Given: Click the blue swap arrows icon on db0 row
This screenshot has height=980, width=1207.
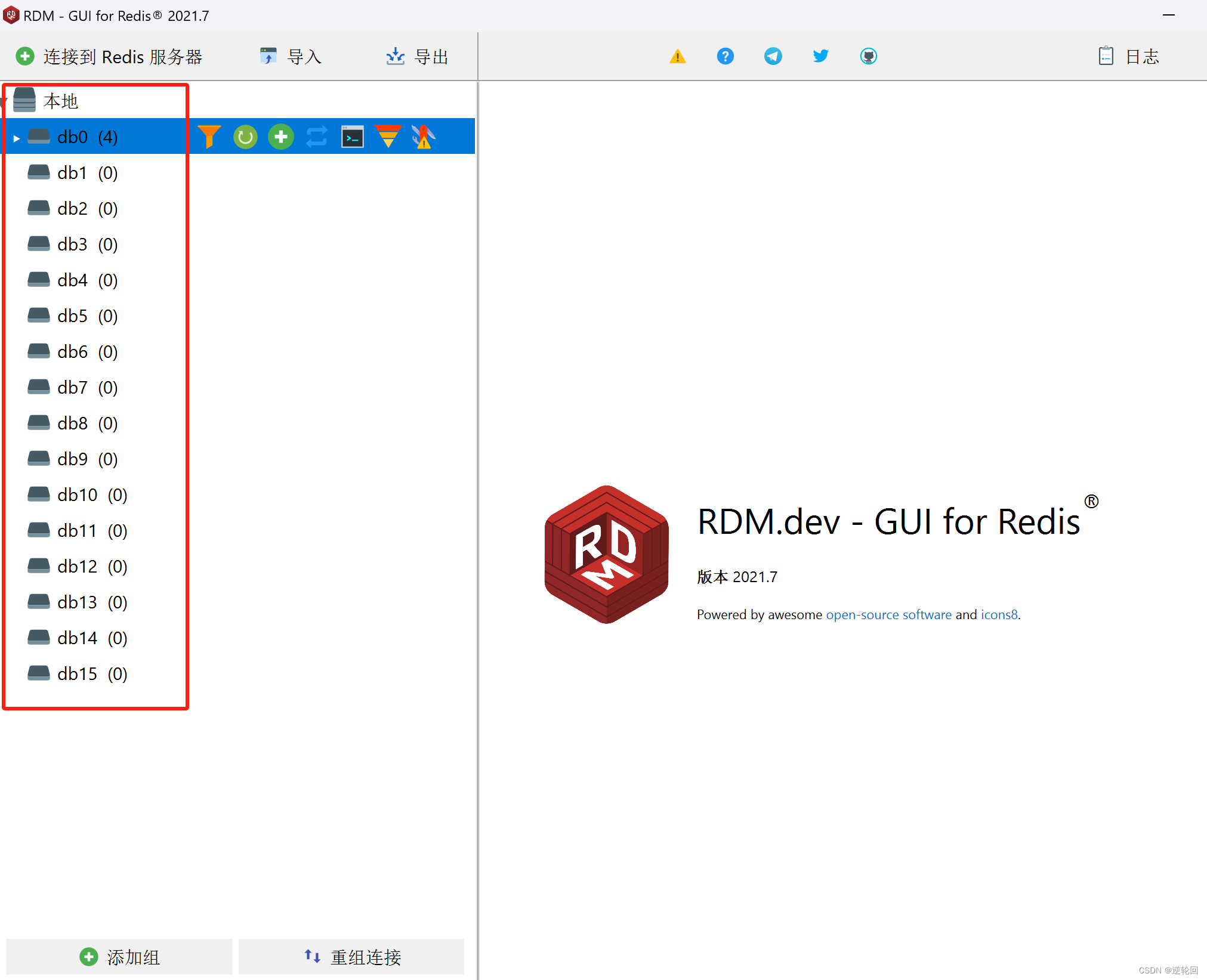Looking at the screenshot, I should pos(317,136).
